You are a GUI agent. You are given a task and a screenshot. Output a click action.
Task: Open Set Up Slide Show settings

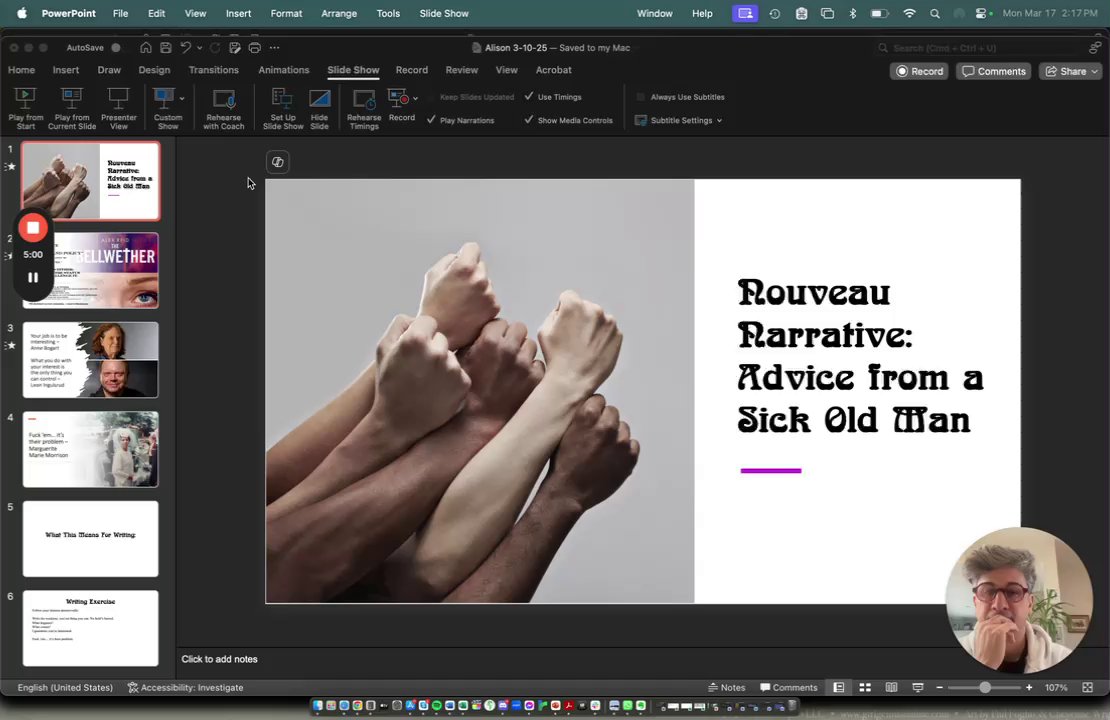[283, 99]
